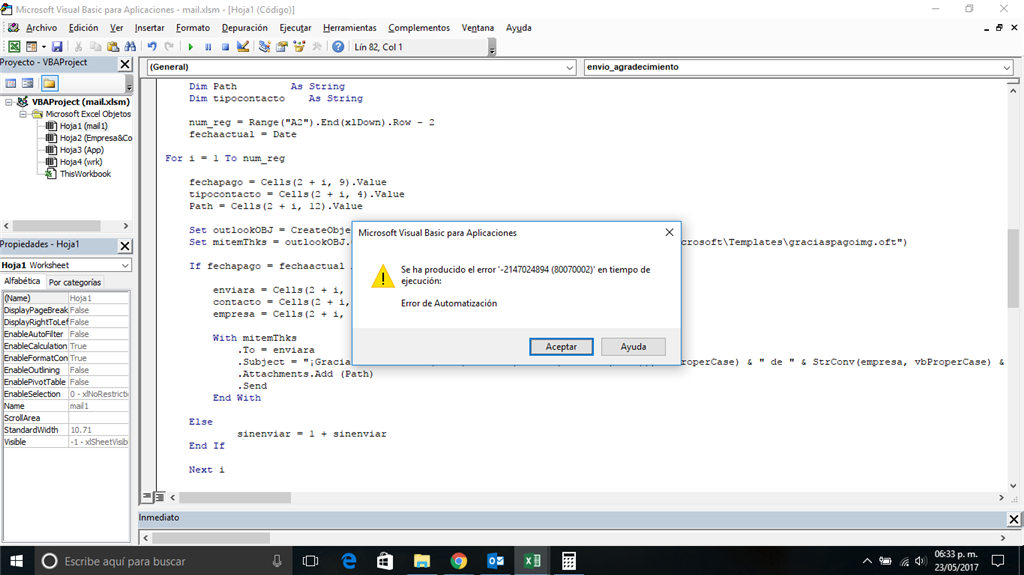
Task: Undo last action with blue arrow icon
Action: 152,46
